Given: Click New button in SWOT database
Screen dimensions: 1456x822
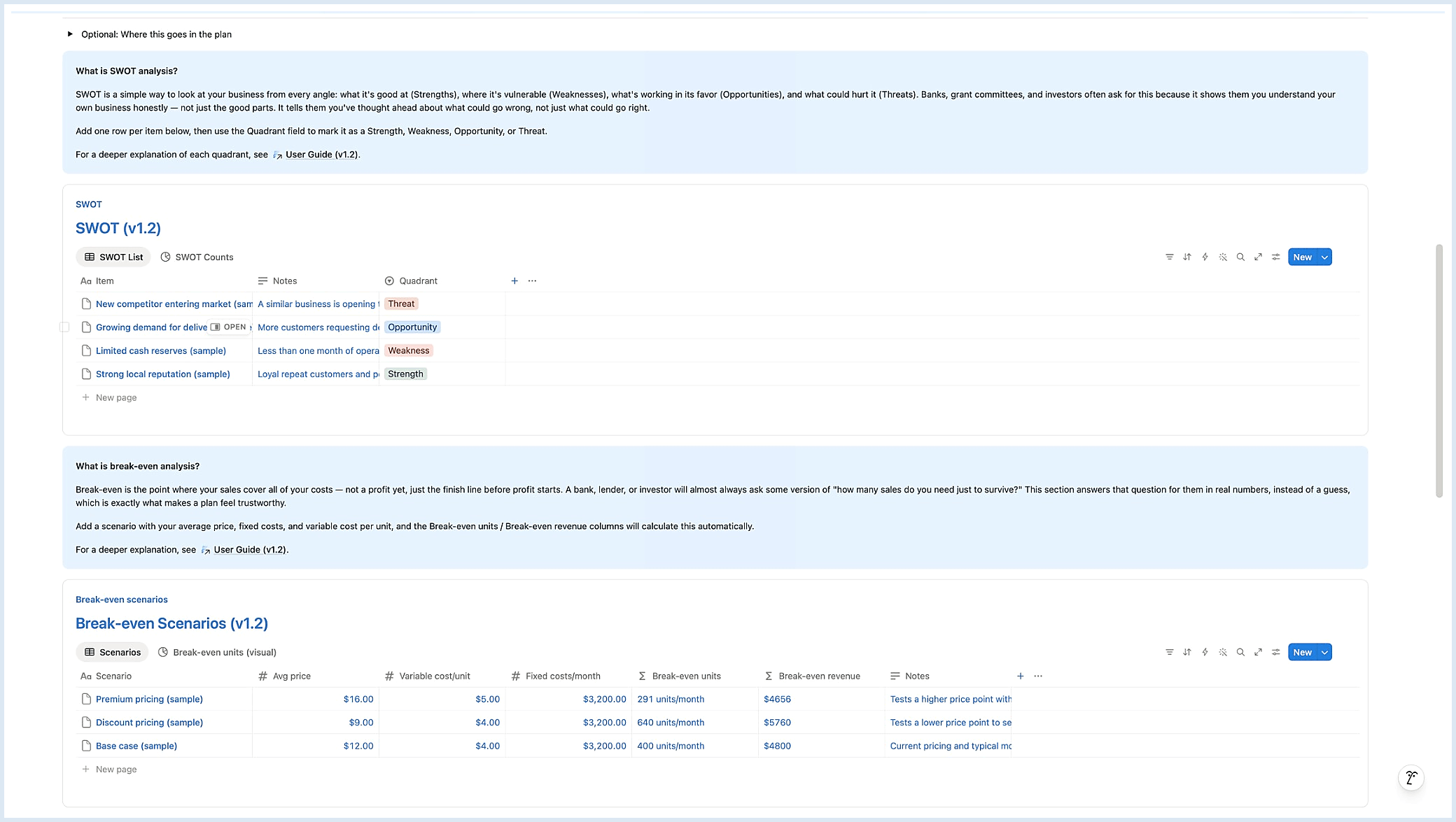Looking at the screenshot, I should pos(1303,257).
